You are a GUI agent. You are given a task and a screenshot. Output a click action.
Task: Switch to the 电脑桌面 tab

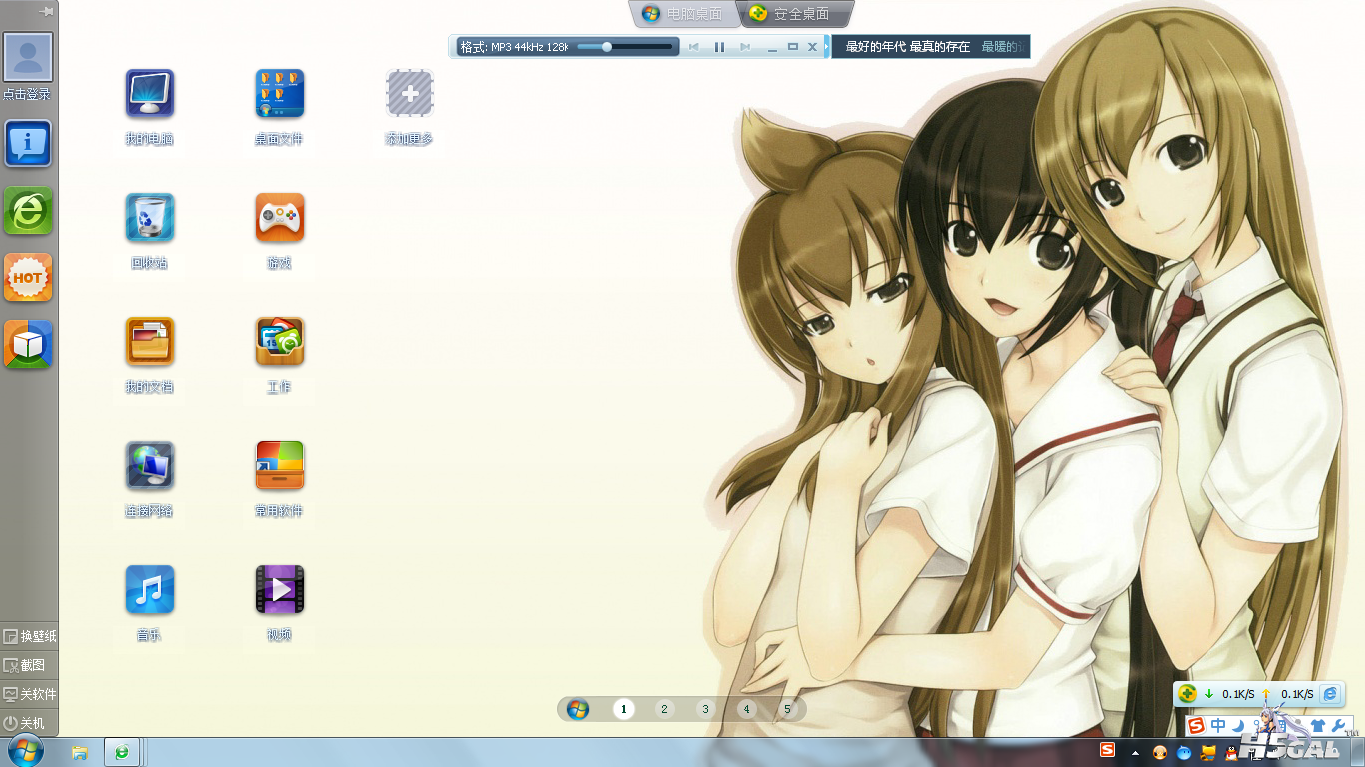click(685, 14)
